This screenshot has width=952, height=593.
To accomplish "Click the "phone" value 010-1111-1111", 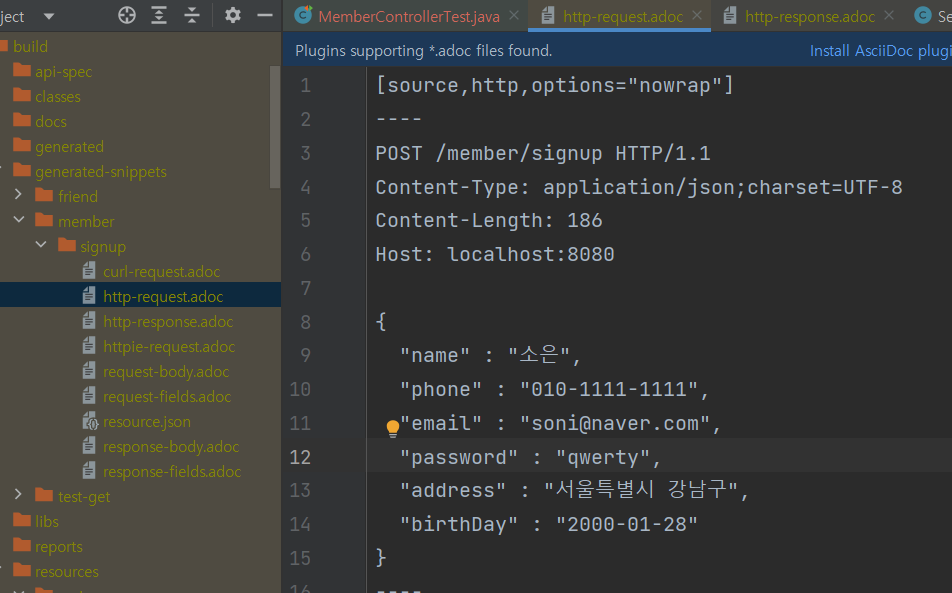I will click(609, 389).
